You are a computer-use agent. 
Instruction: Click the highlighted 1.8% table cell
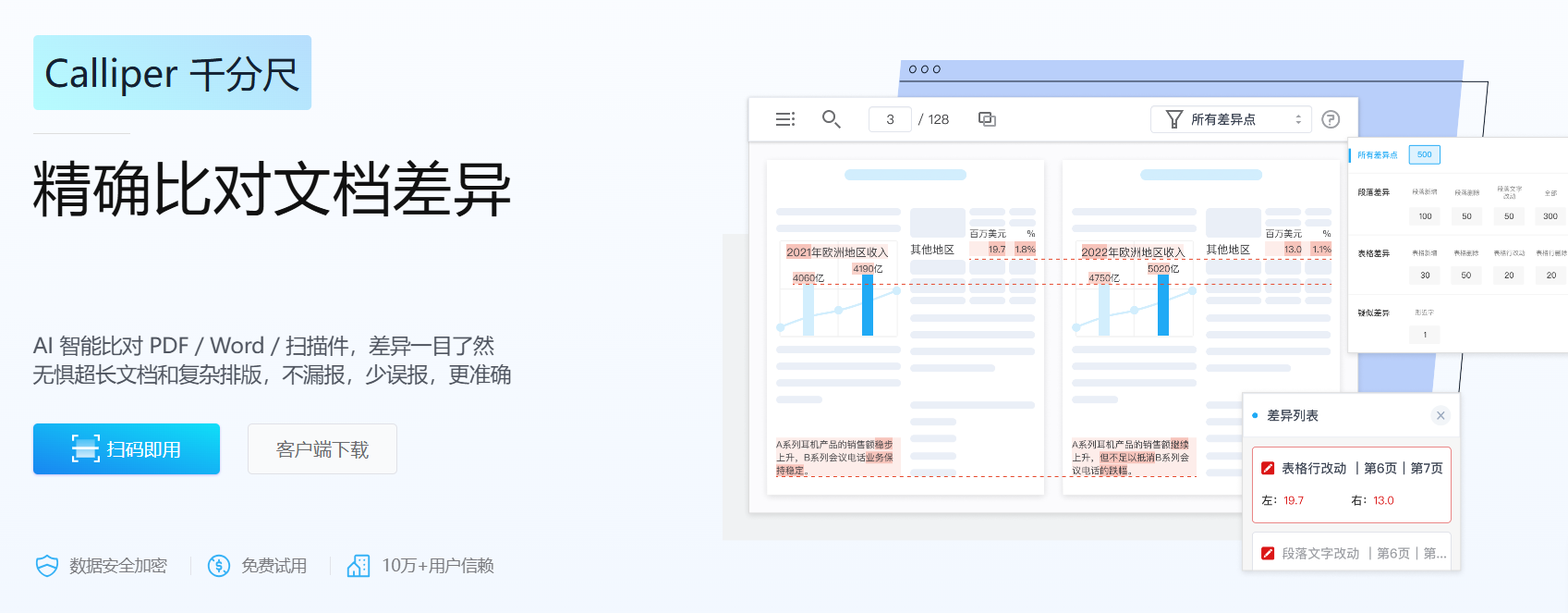coord(1025,250)
